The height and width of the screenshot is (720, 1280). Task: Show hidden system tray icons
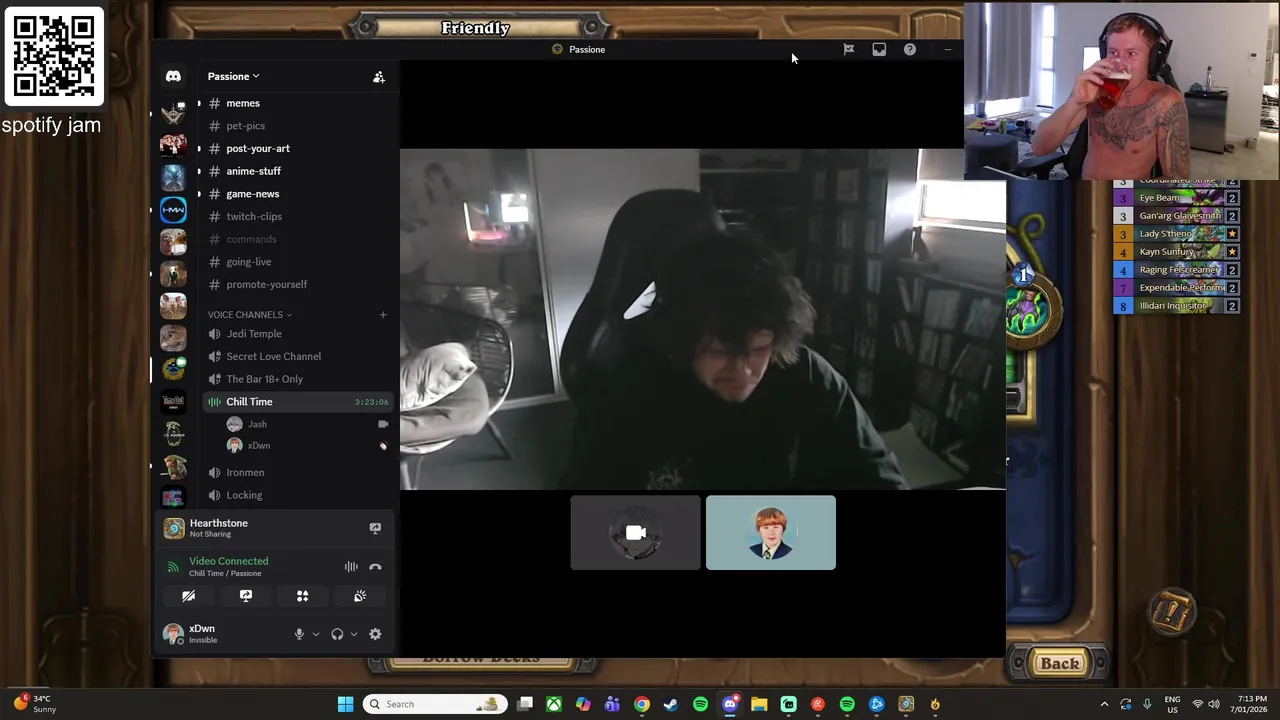pyautogui.click(x=1104, y=704)
